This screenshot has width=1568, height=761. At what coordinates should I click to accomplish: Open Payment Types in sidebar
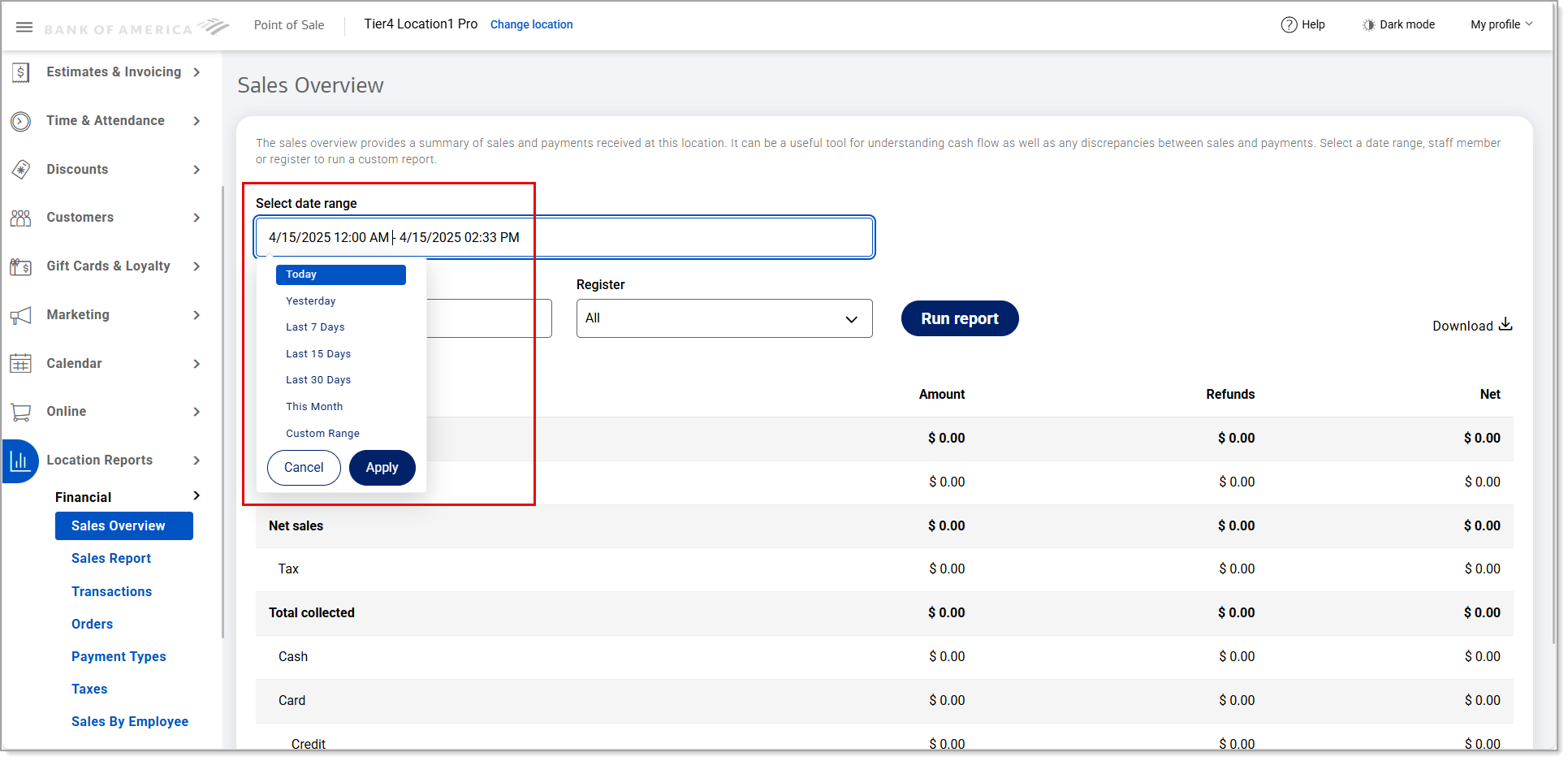pyautogui.click(x=119, y=657)
